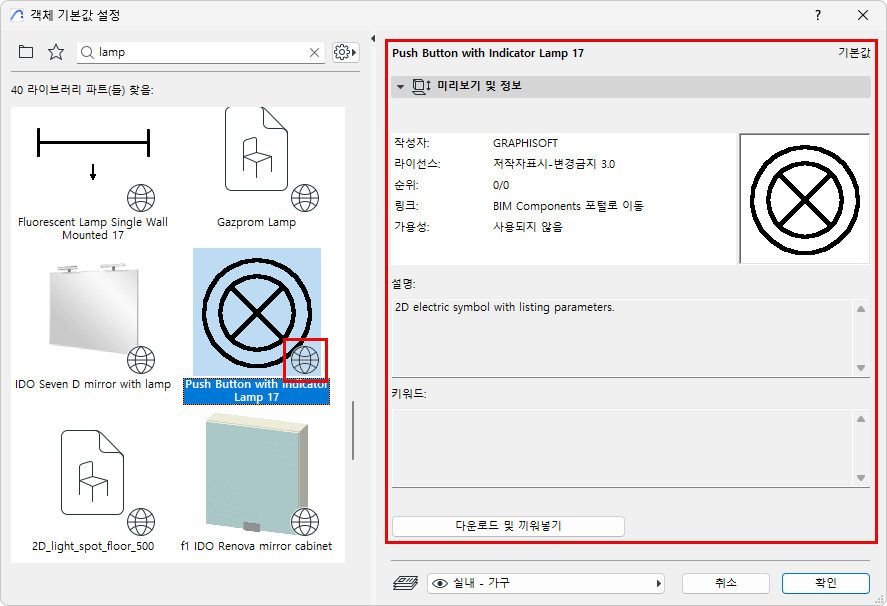Collapse the 미리보기 및 정보 panel

click(x=401, y=87)
